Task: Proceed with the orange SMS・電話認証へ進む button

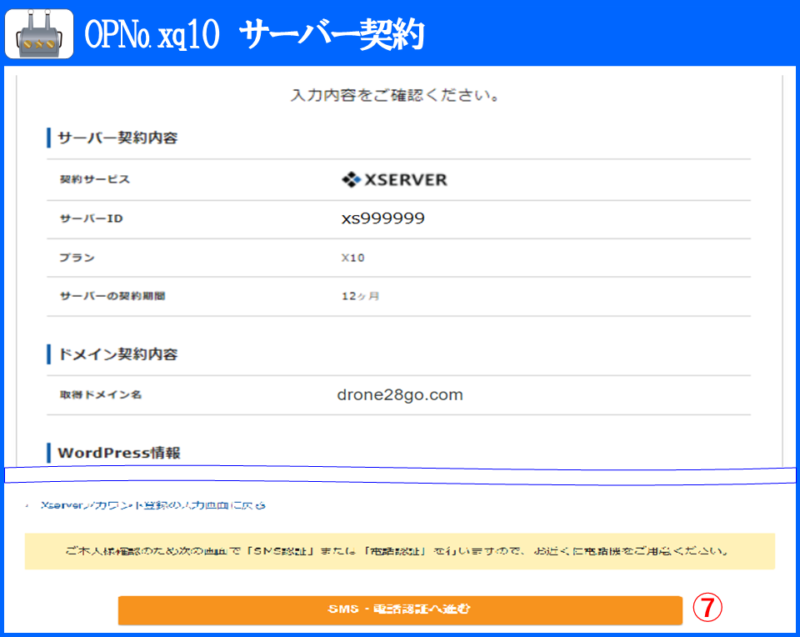Action: (400, 610)
